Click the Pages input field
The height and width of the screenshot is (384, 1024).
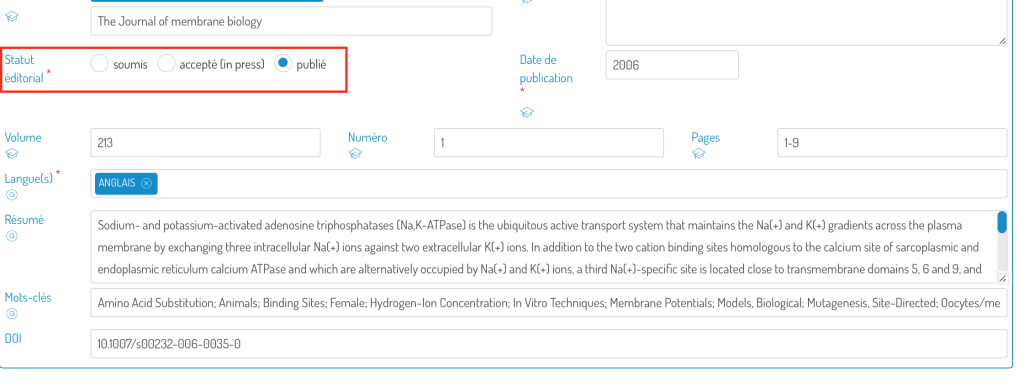pyautogui.click(x=892, y=142)
